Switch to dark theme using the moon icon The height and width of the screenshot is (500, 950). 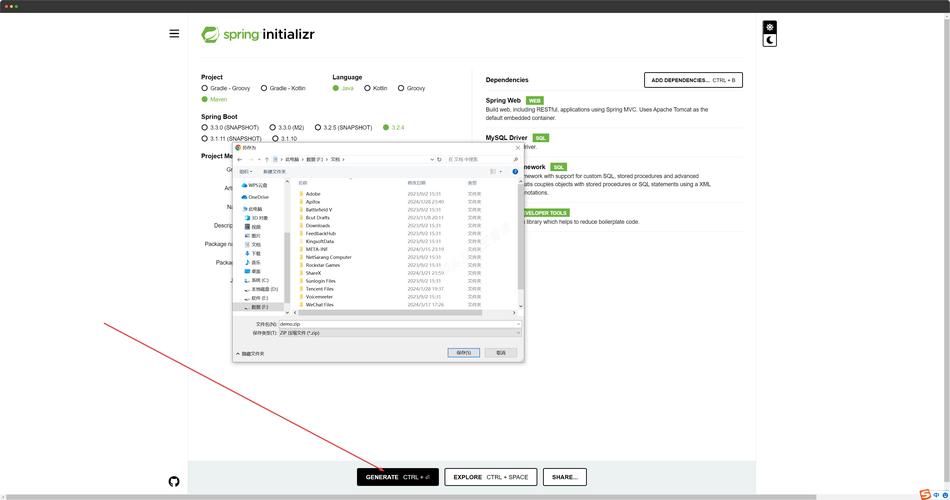(x=769, y=41)
